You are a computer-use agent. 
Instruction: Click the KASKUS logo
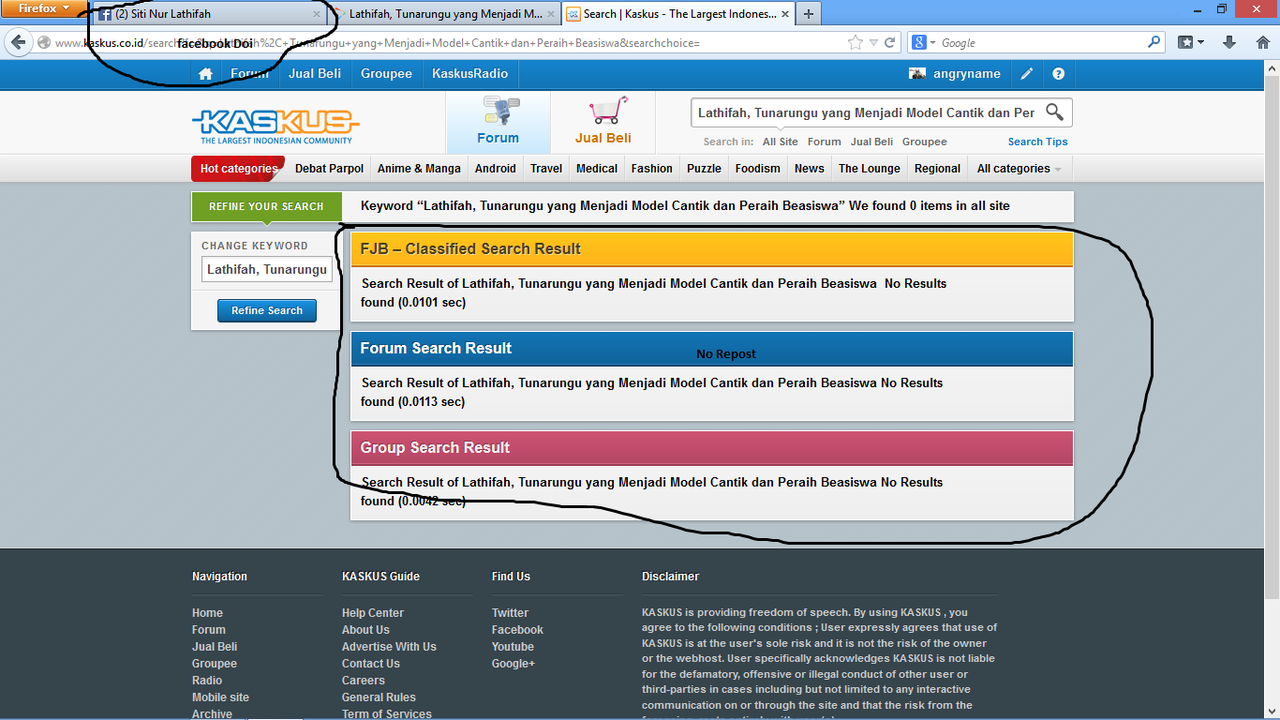pyautogui.click(x=275, y=127)
